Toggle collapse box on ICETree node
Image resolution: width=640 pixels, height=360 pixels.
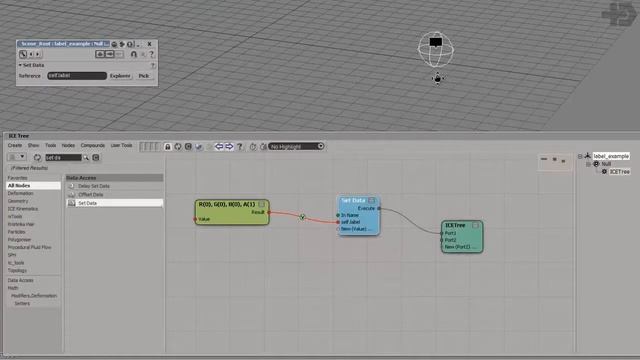click(475, 225)
